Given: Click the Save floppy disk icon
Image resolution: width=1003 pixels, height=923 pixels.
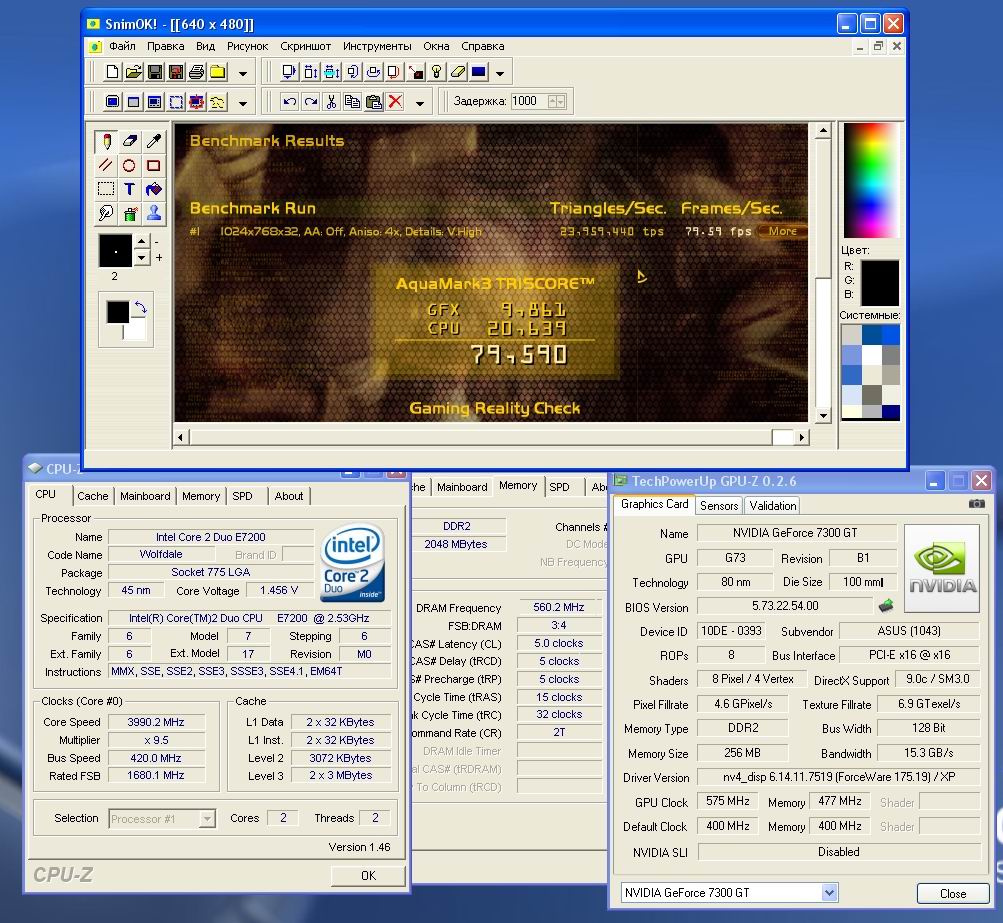Looking at the screenshot, I should 155,72.
